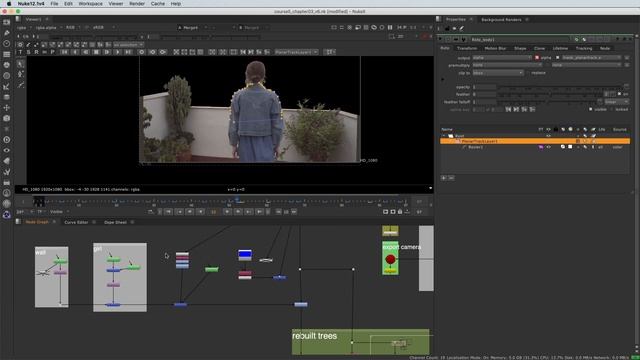Open the Render menu

click(137, 4)
